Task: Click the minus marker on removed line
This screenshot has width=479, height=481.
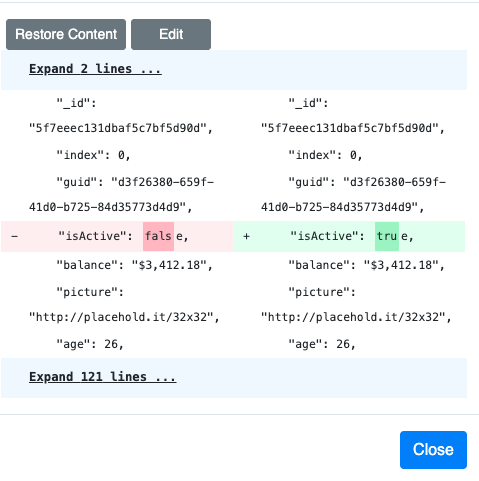Action: coord(14,236)
